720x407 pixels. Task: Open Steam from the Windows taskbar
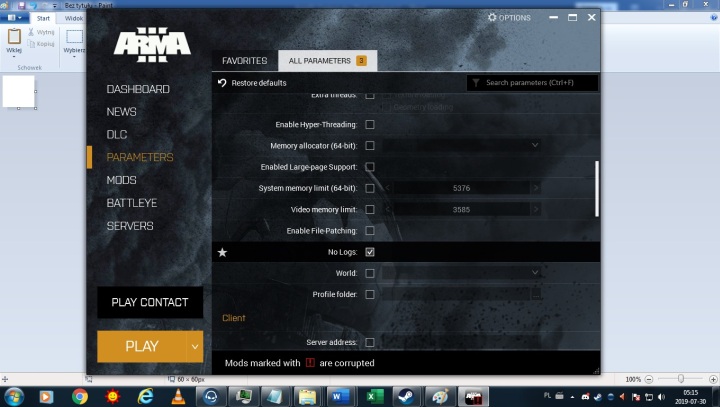click(x=406, y=396)
